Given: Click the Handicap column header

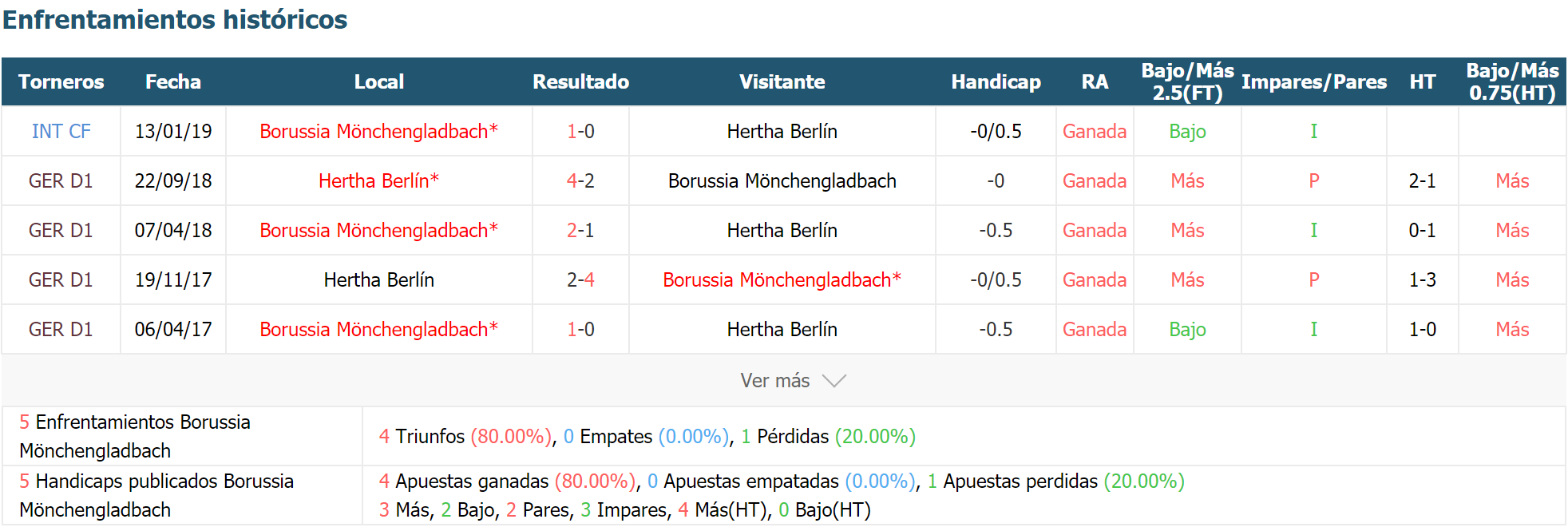Looking at the screenshot, I should click(996, 81).
